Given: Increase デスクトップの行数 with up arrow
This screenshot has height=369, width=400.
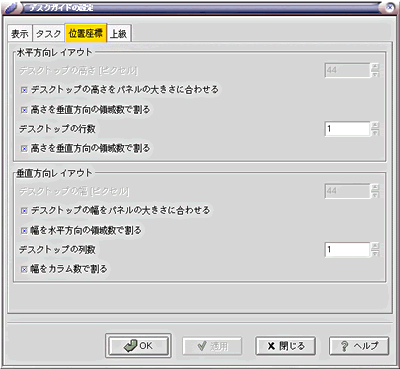Looking at the screenshot, I should pyautogui.click(x=375, y=125).
